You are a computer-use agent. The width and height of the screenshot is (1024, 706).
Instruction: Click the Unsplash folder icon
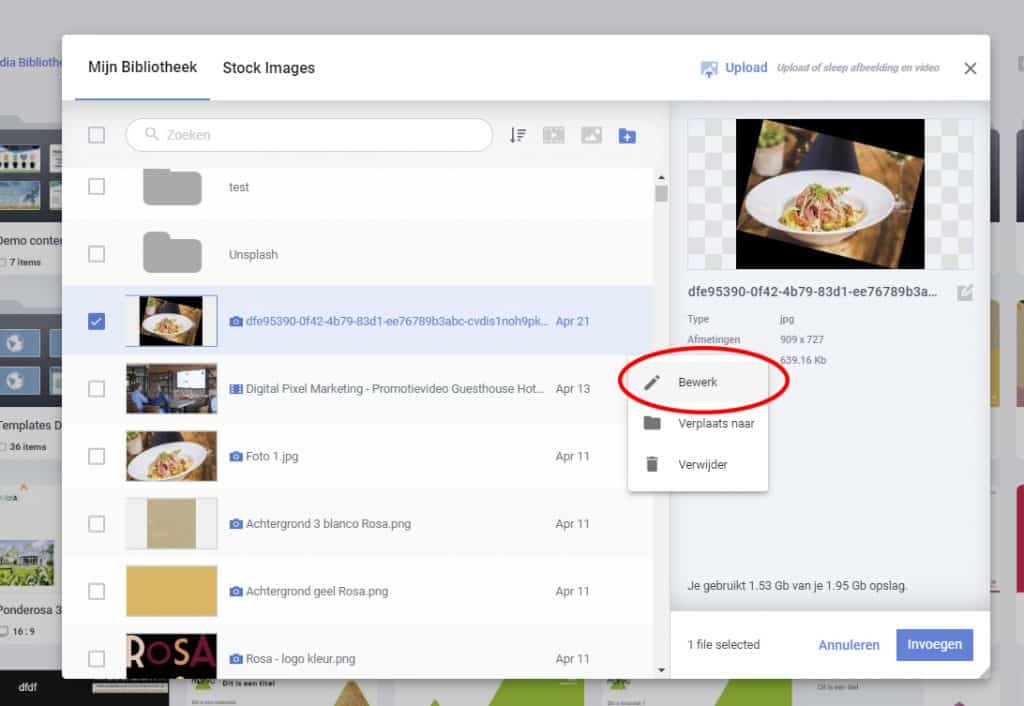point(172,252)
